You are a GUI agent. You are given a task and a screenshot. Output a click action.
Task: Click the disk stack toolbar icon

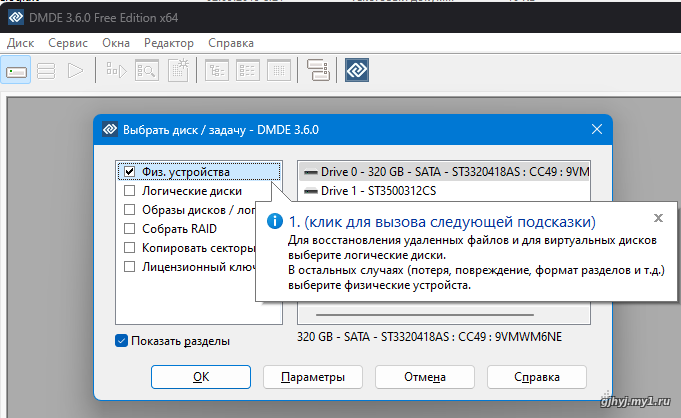[x=318, y=70]
